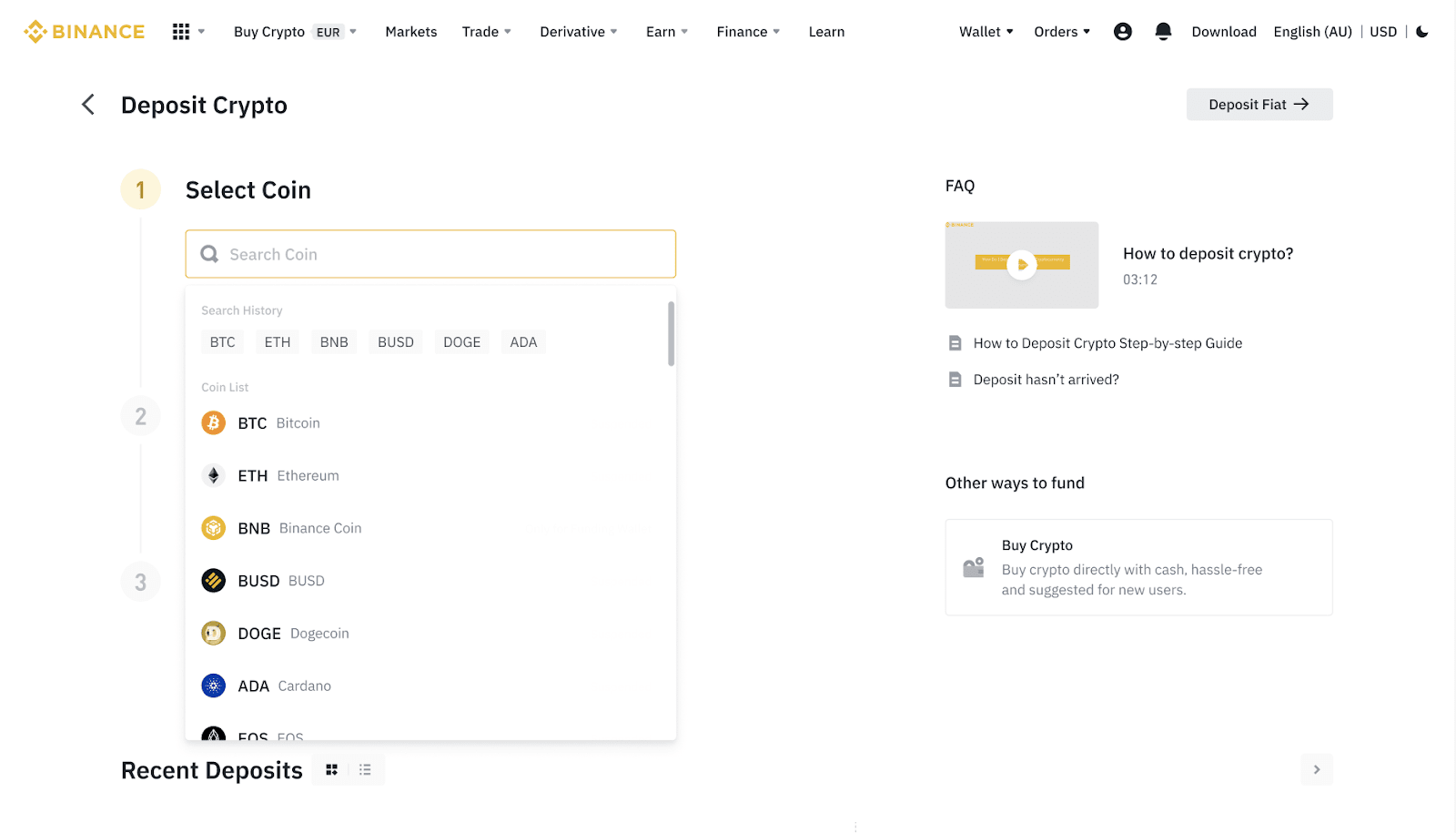Click the coin list scrollbar
This screenshot has width=1456, height=833.
[671, 334]
